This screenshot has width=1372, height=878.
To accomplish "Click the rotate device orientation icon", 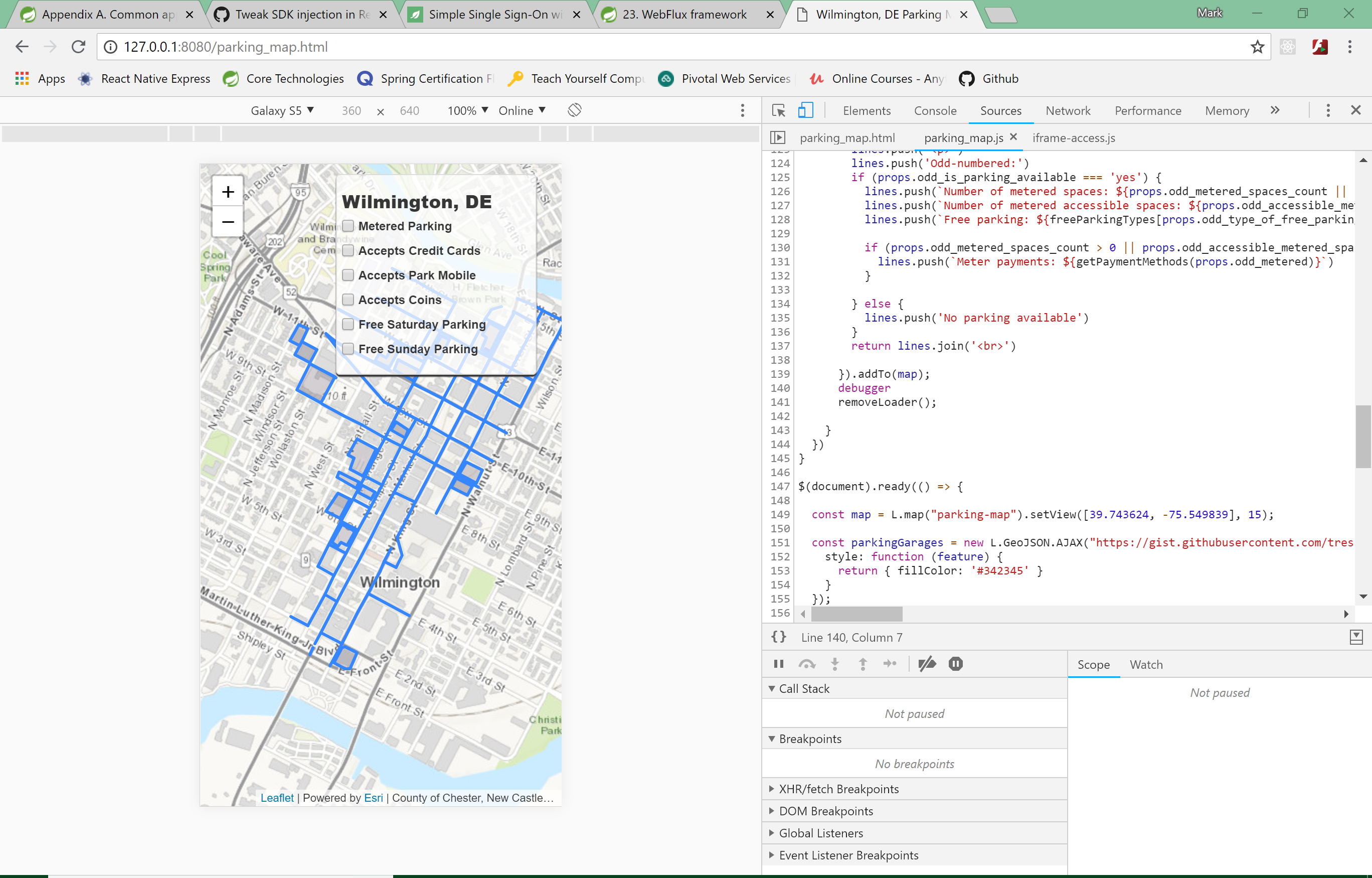I will click(574, 110).
